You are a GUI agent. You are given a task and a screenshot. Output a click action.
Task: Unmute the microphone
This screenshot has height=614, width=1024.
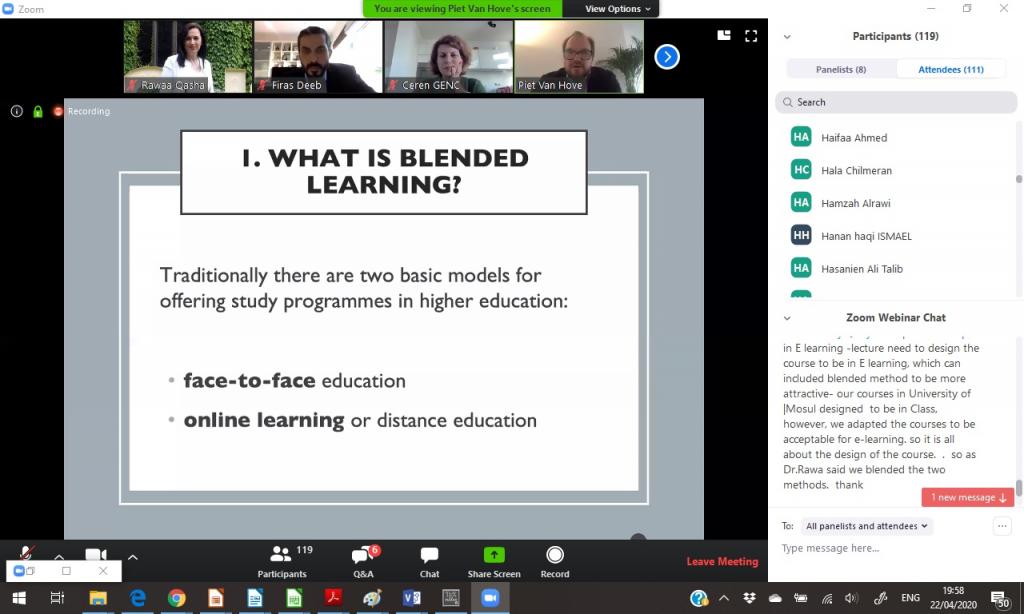click(27, 555)
